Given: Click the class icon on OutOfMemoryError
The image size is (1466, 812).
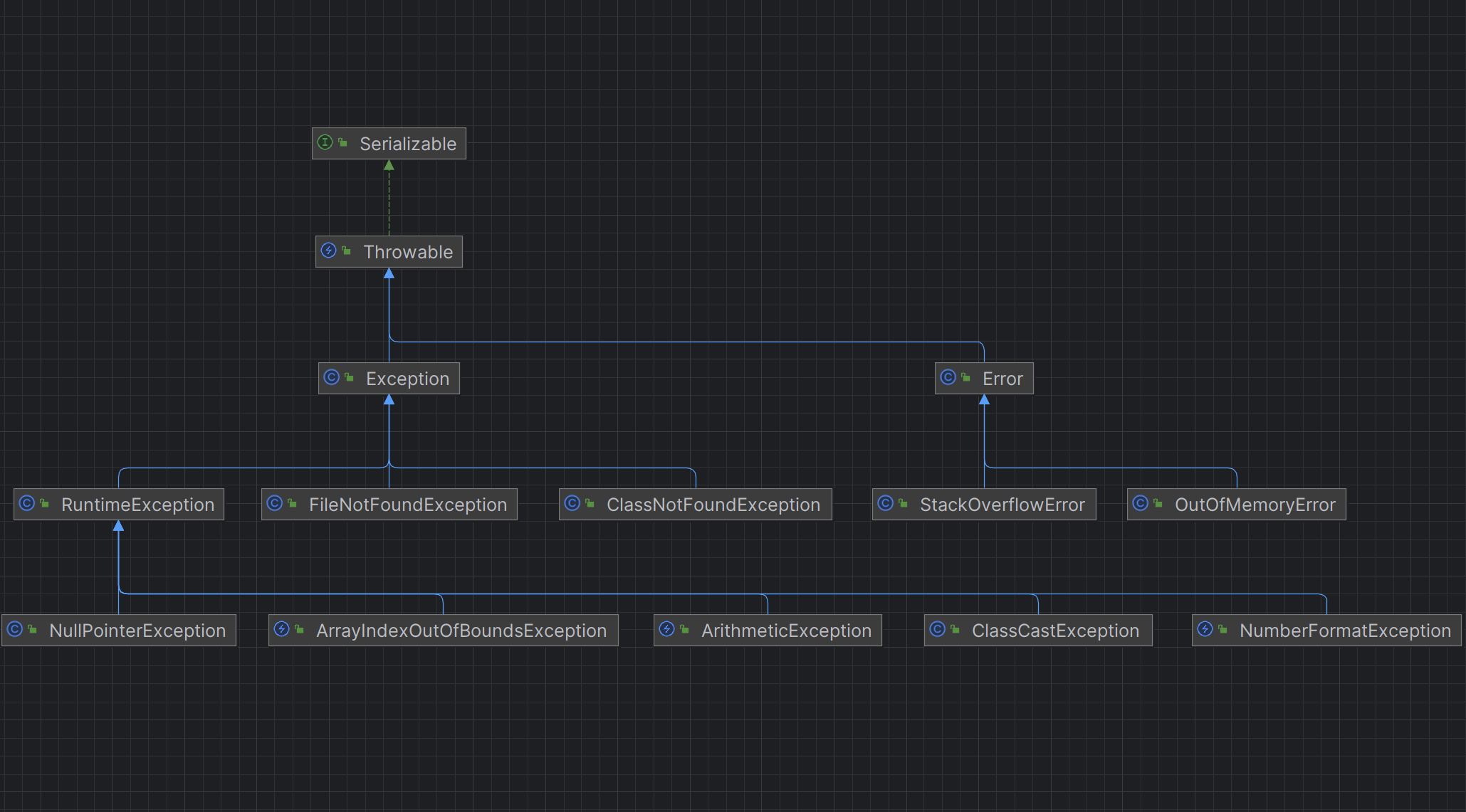Looking at the screenshot, I should pyautogui.click(x=1141, y=503).
